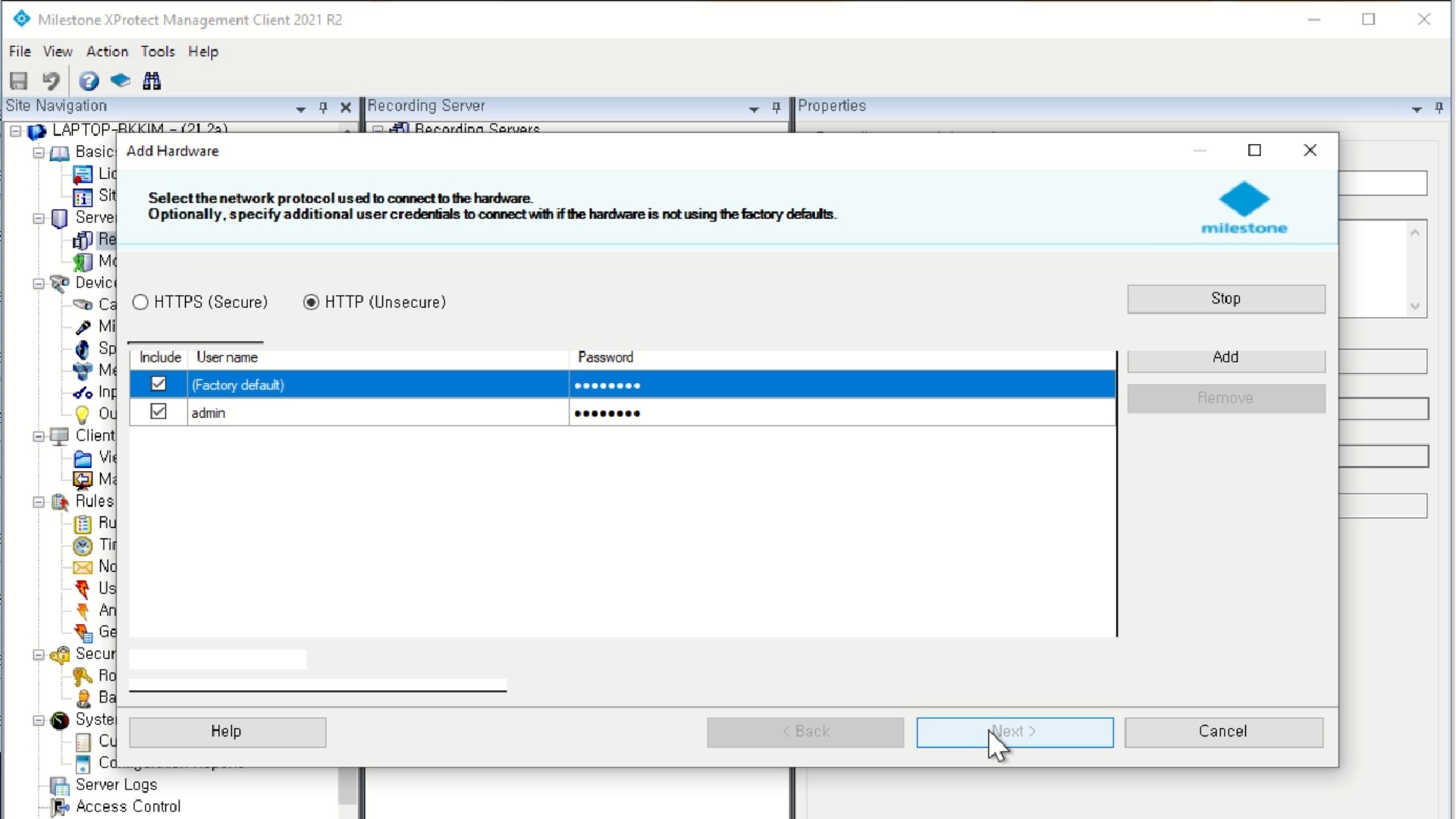1456x819 pixels.
Task: Click the Next button in Add Hardware
Action: point(1015,732)
